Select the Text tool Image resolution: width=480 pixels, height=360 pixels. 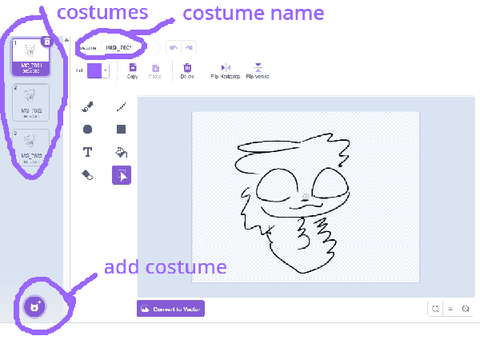[x=87, y=152]
